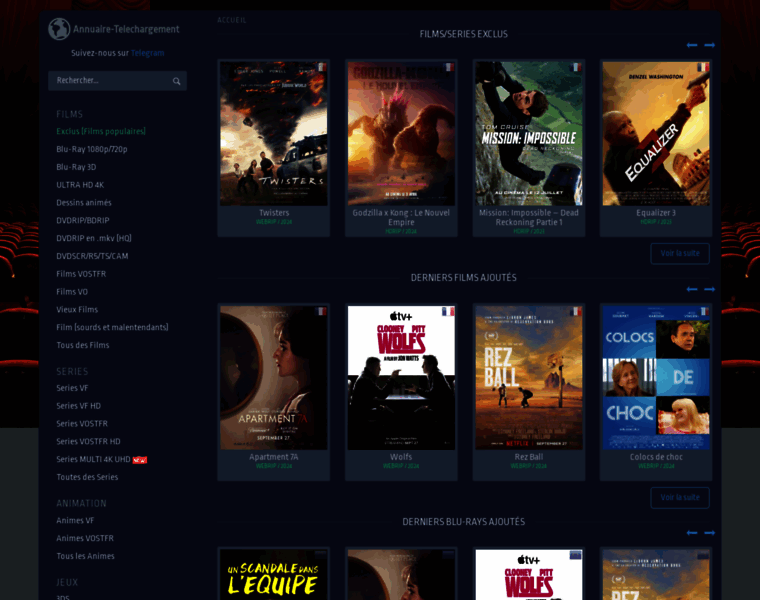
Task: Open Blu-Ray 1080p/720p category
Action: coord(92,149)
